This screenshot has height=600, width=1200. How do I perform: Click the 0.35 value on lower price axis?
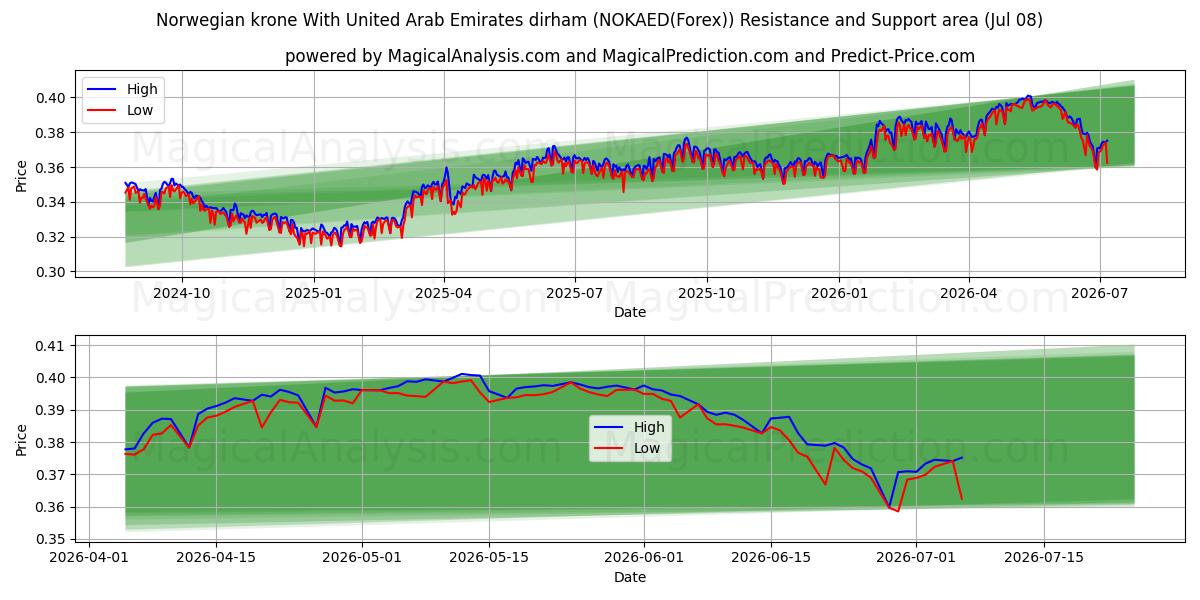pos(52,540)
